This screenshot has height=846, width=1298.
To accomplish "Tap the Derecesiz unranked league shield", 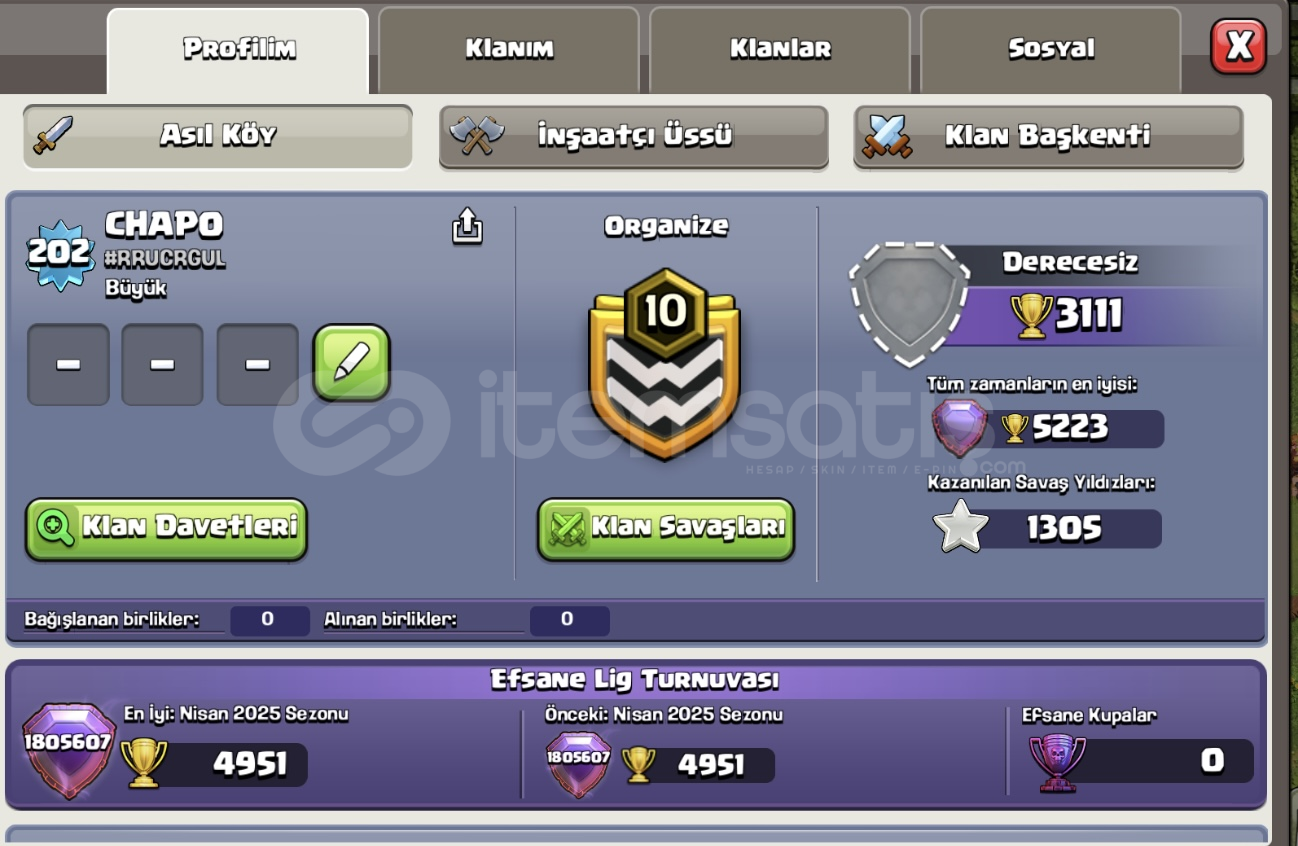I will click(909, 304).
